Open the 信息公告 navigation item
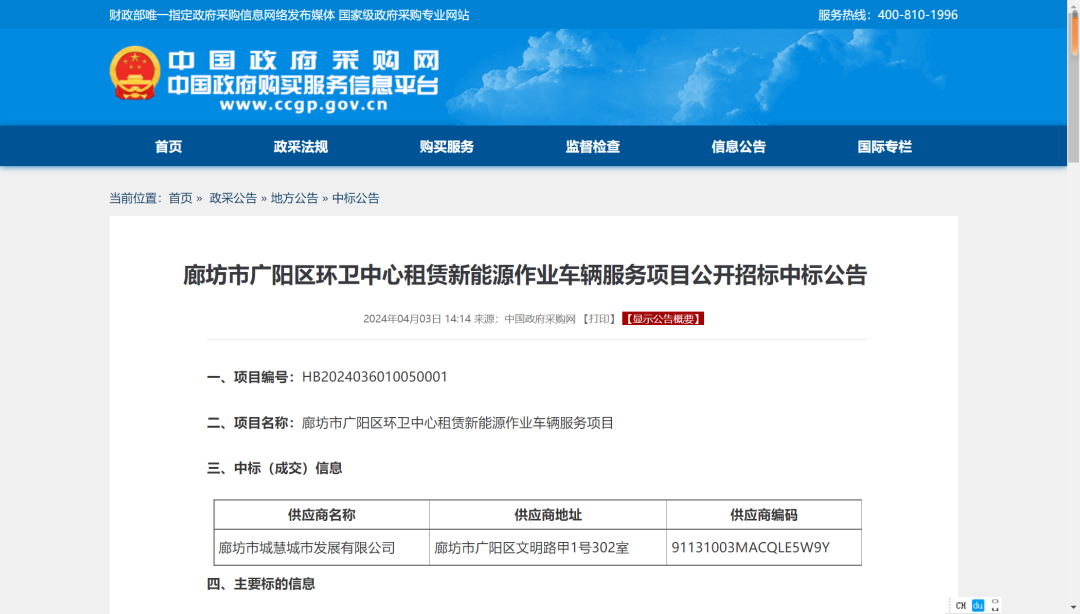Viewport: 1080px width, 614px height. 739,147
